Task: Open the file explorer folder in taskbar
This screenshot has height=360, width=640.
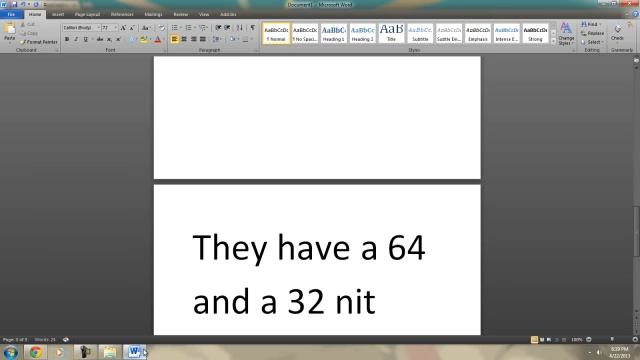Action: coord(109,352)
